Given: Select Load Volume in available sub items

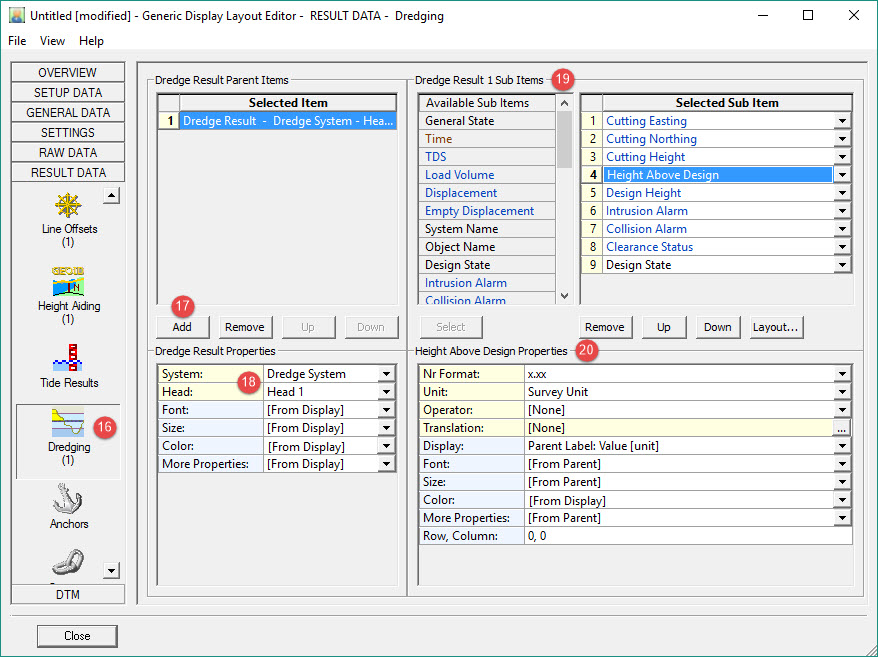Looking at the screenshot, I should point(459,175).
